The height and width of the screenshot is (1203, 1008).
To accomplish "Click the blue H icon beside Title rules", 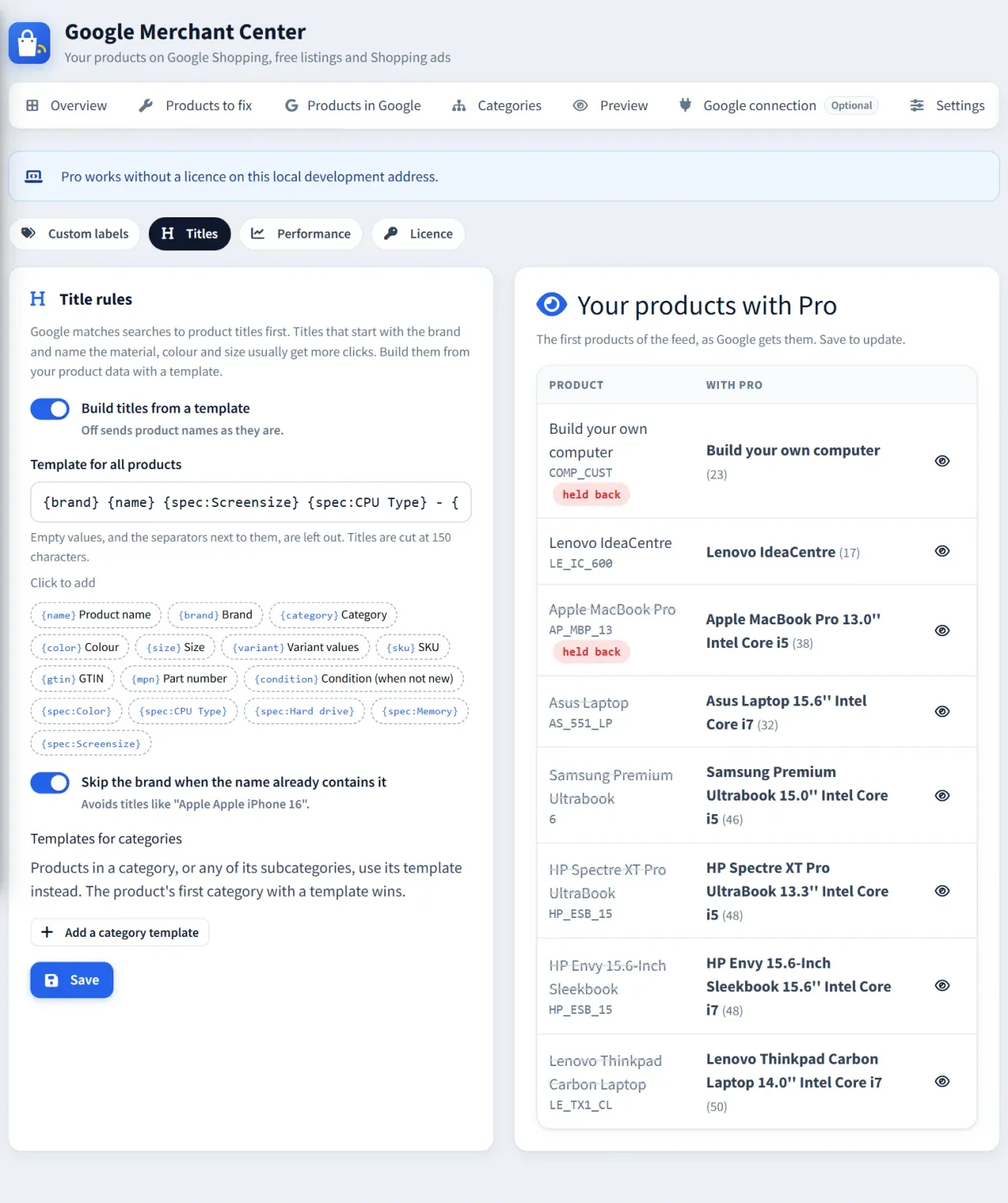I will click(x=38, y=298).
